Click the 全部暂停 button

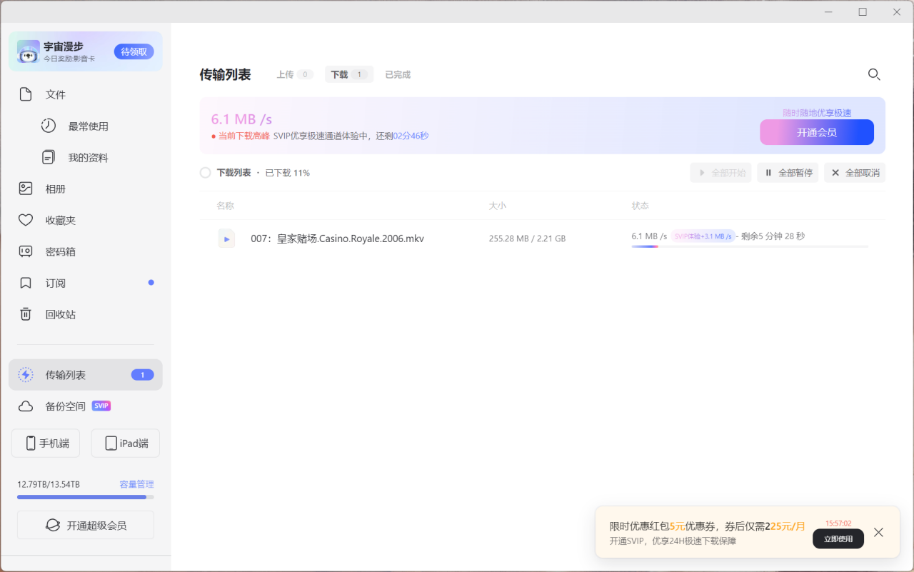click(788, 173)
